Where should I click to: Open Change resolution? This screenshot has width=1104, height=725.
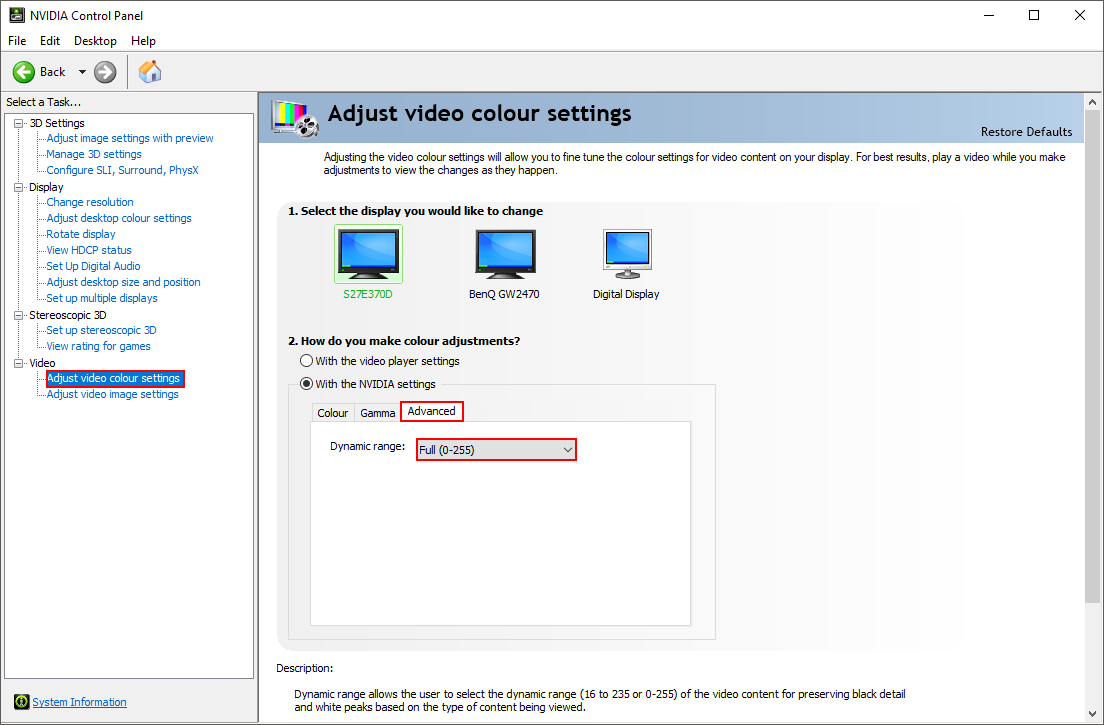tap(89, 202)
